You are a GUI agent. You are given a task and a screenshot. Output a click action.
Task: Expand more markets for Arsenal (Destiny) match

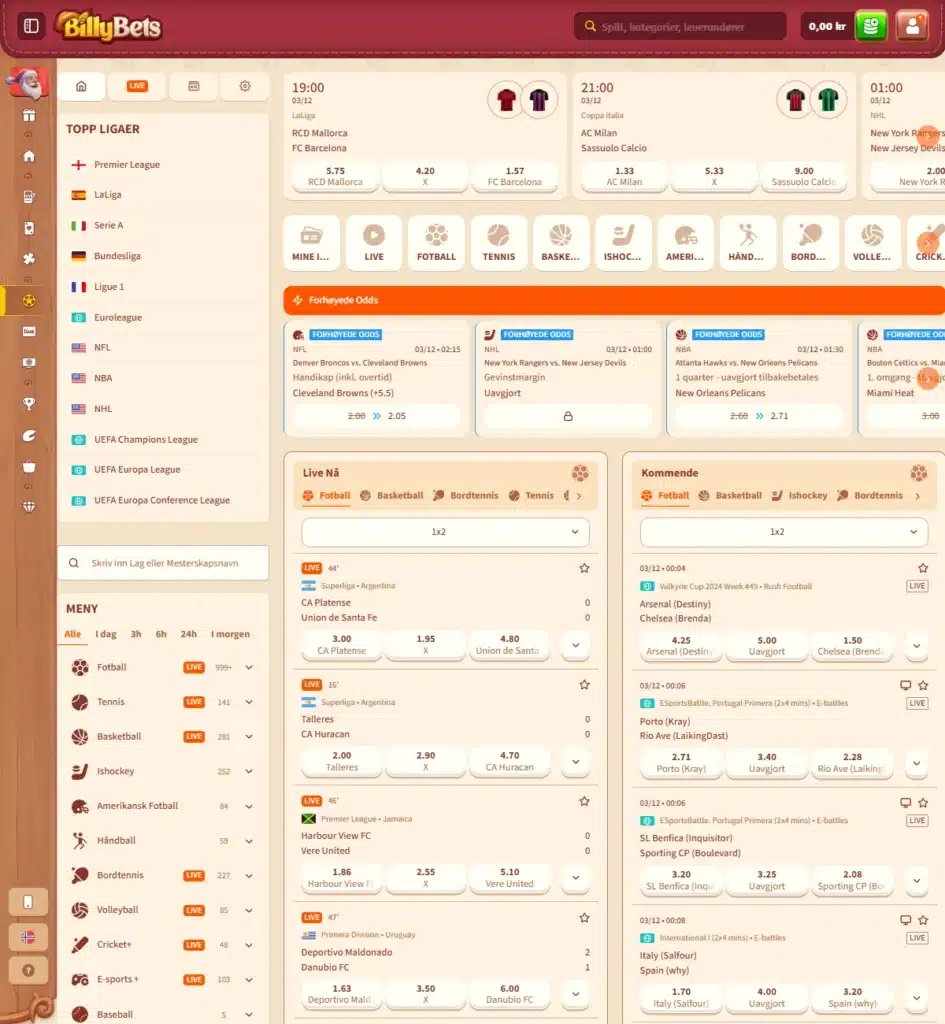pos(916,646)
